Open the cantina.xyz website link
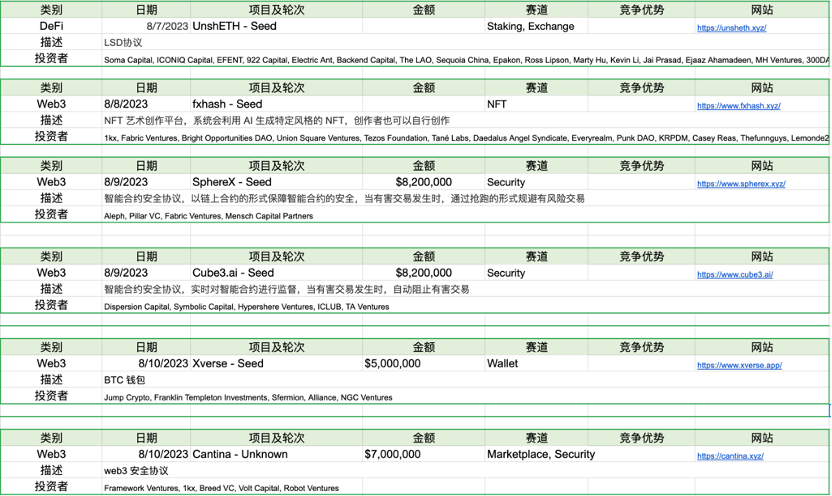832x496 pixels. 730,456
